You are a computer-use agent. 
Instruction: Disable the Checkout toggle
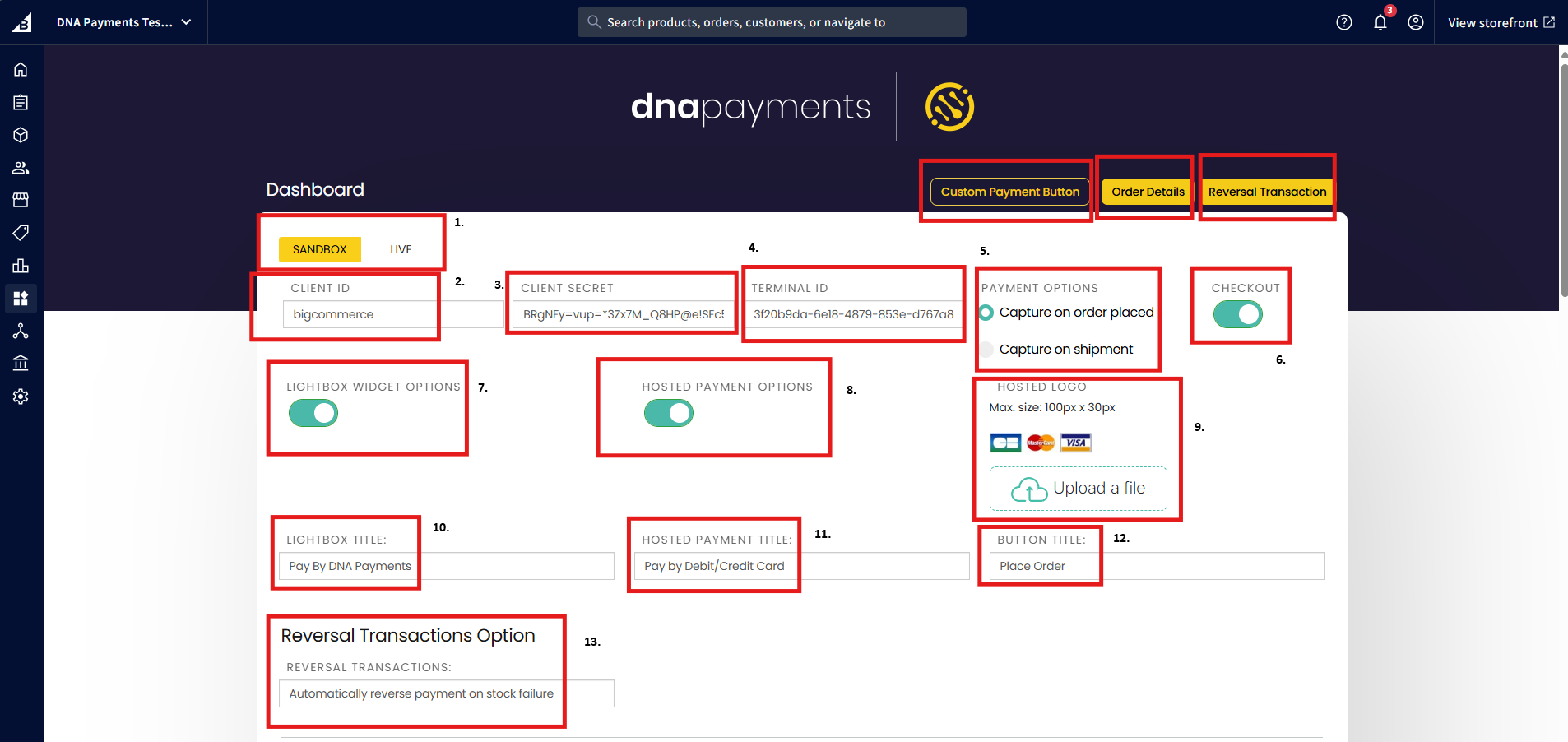tap(1237, 314)
